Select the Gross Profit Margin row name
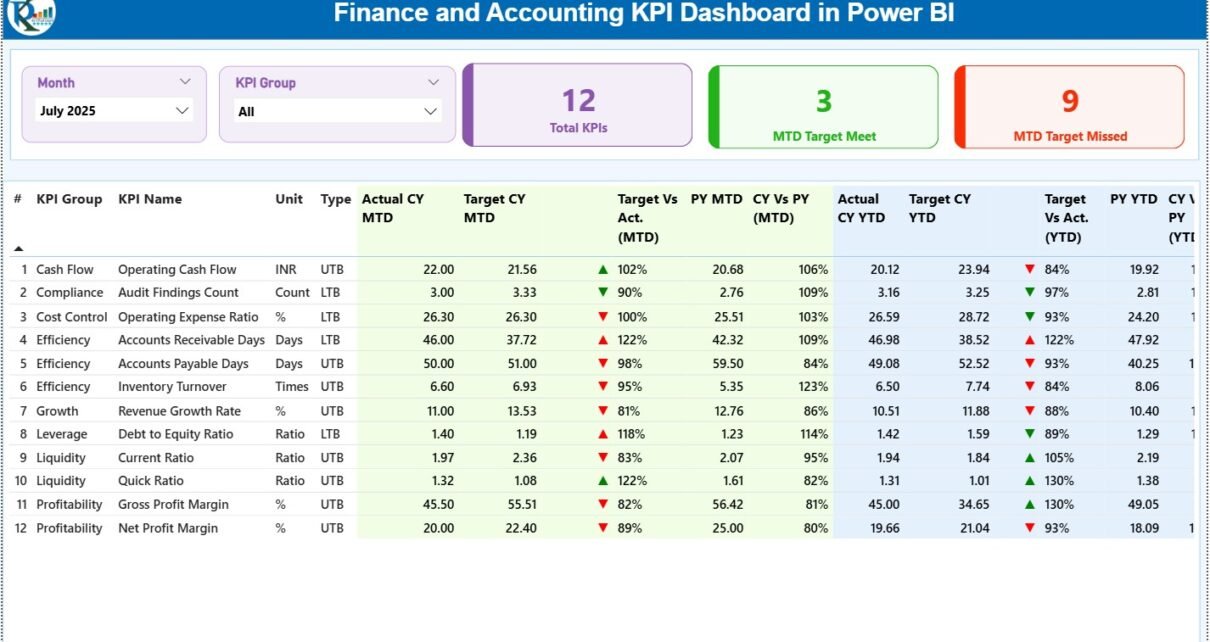This screenshot has width=1210, height=642. [173, 505]
